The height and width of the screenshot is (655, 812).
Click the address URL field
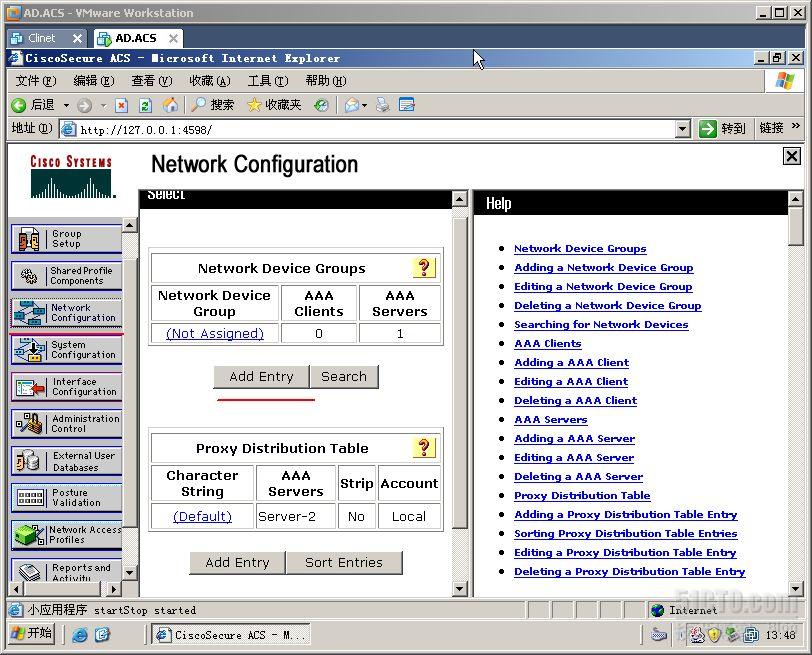(x=368, y=129)
